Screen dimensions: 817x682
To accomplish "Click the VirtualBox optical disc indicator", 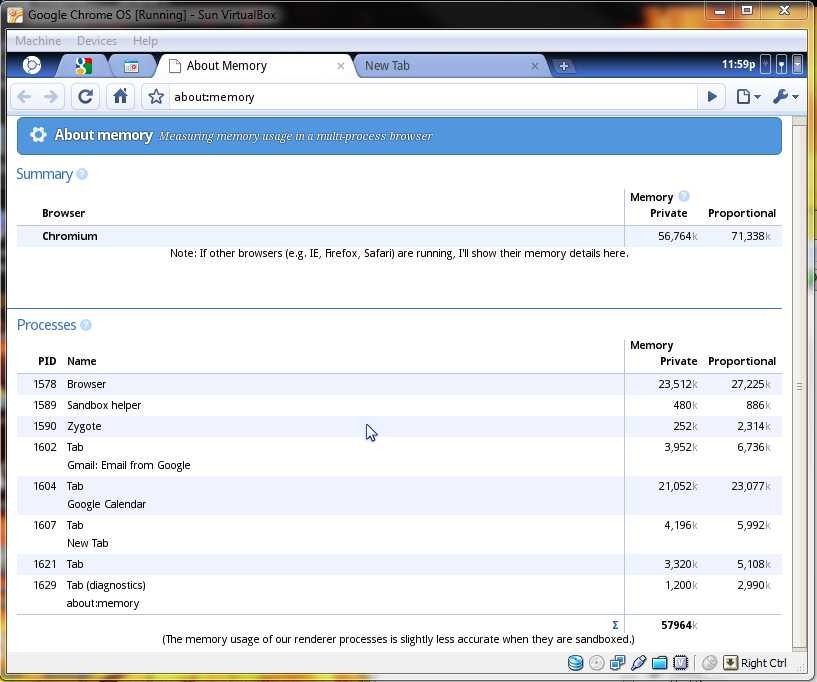I will [597, 663].
